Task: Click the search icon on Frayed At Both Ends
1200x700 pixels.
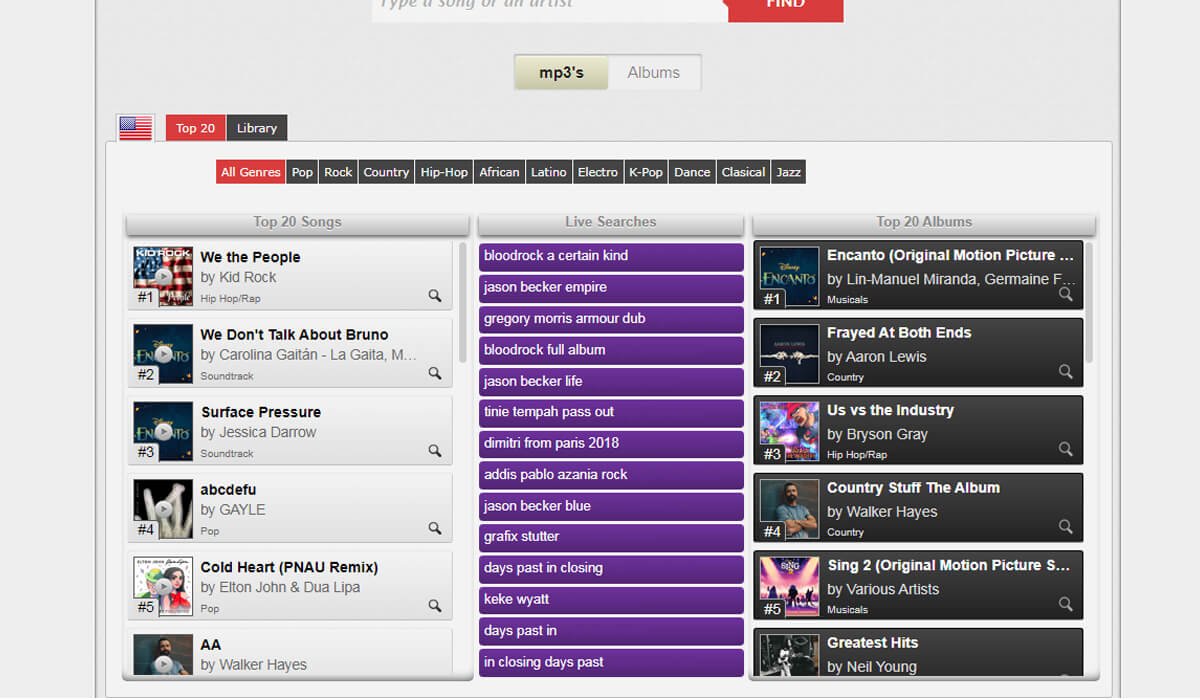Action: 1063,373
